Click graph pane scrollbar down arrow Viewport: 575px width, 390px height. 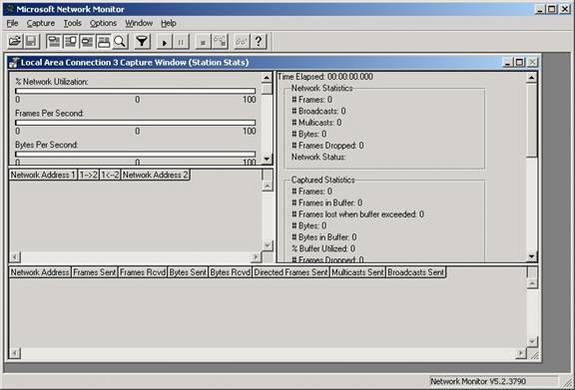pyautogui.click(x=267, y=159)
